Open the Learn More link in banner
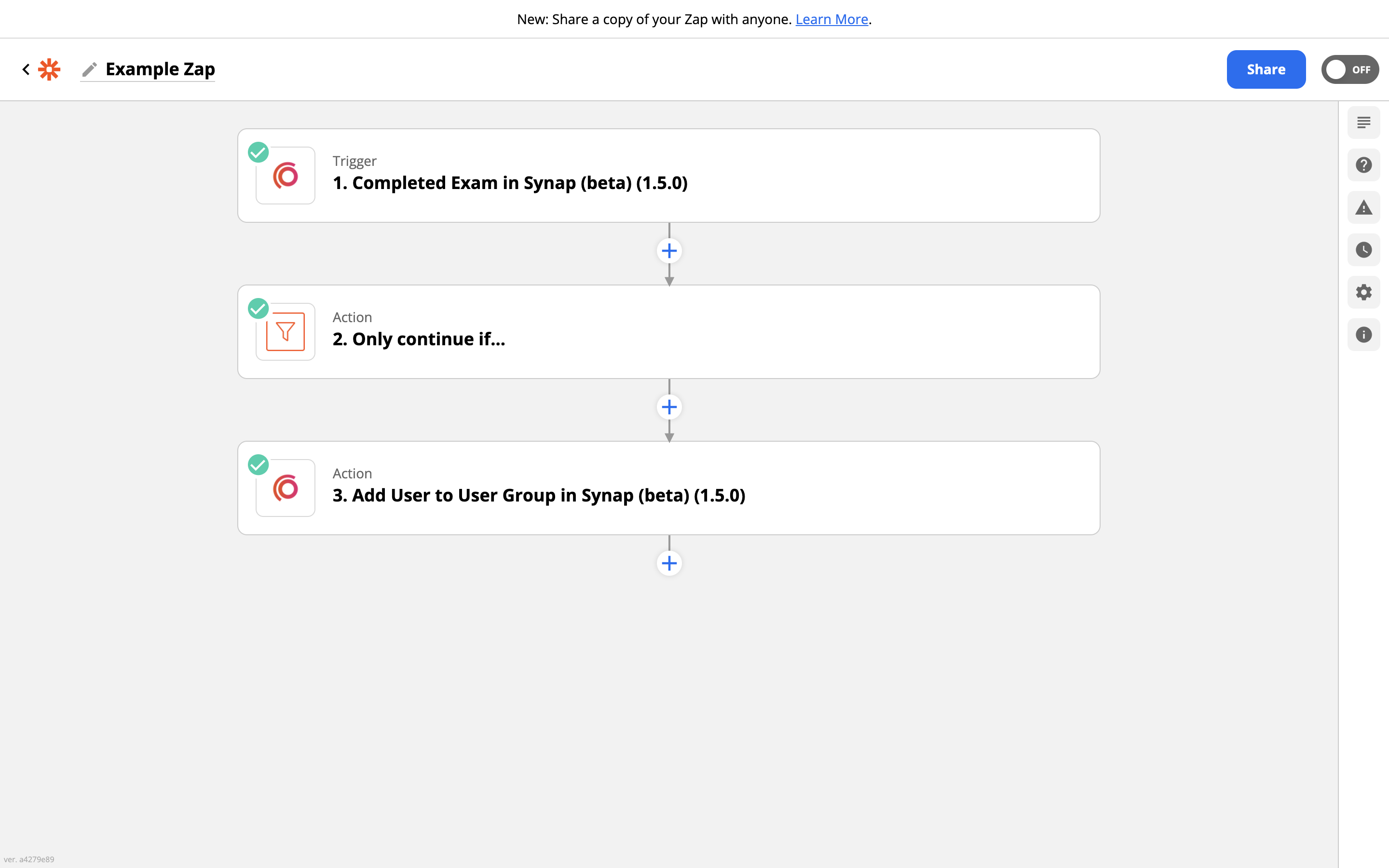This screenshot has height=868, width=1389. tap(831, 19)
